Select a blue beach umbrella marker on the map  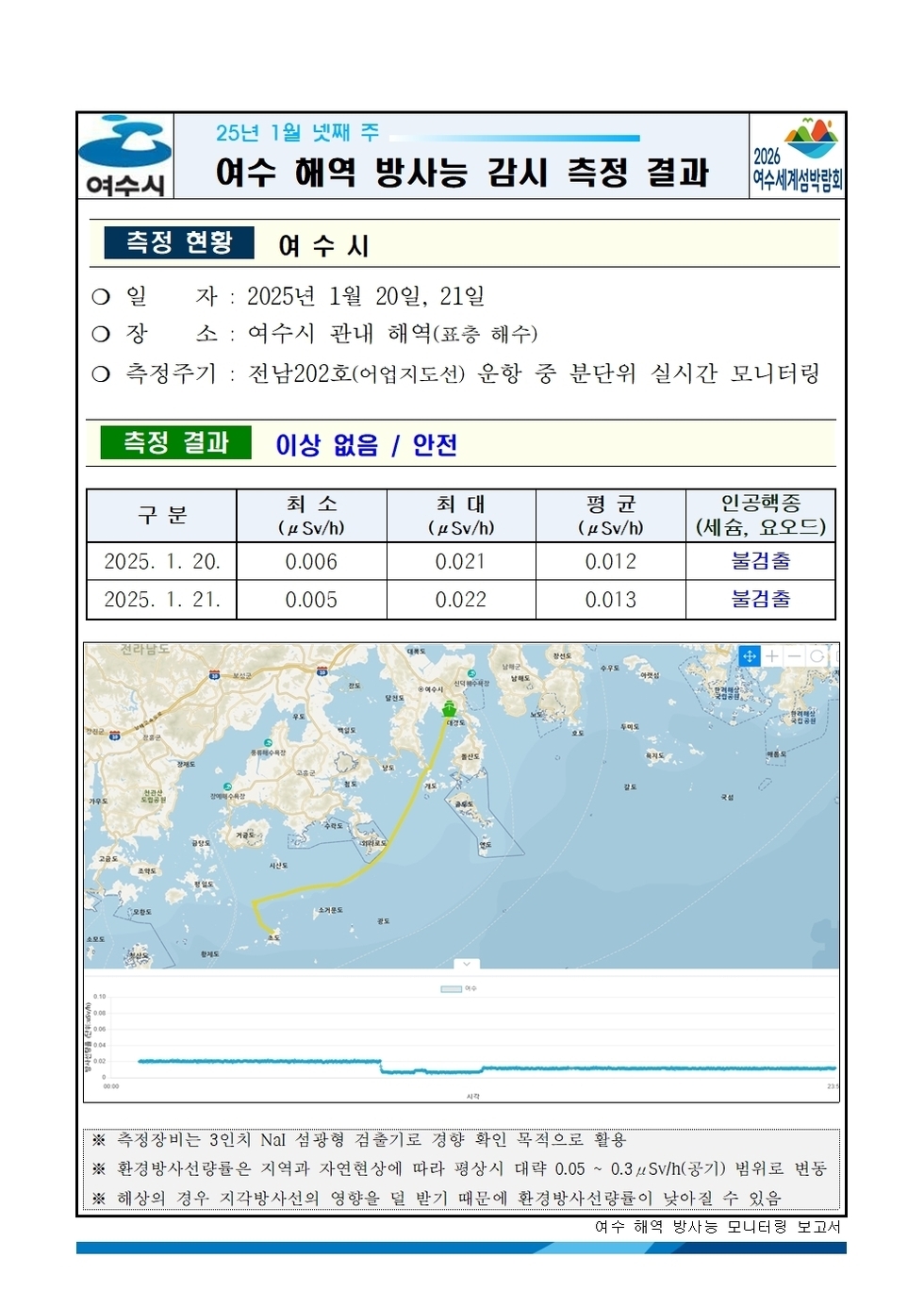tap(268, 742)
